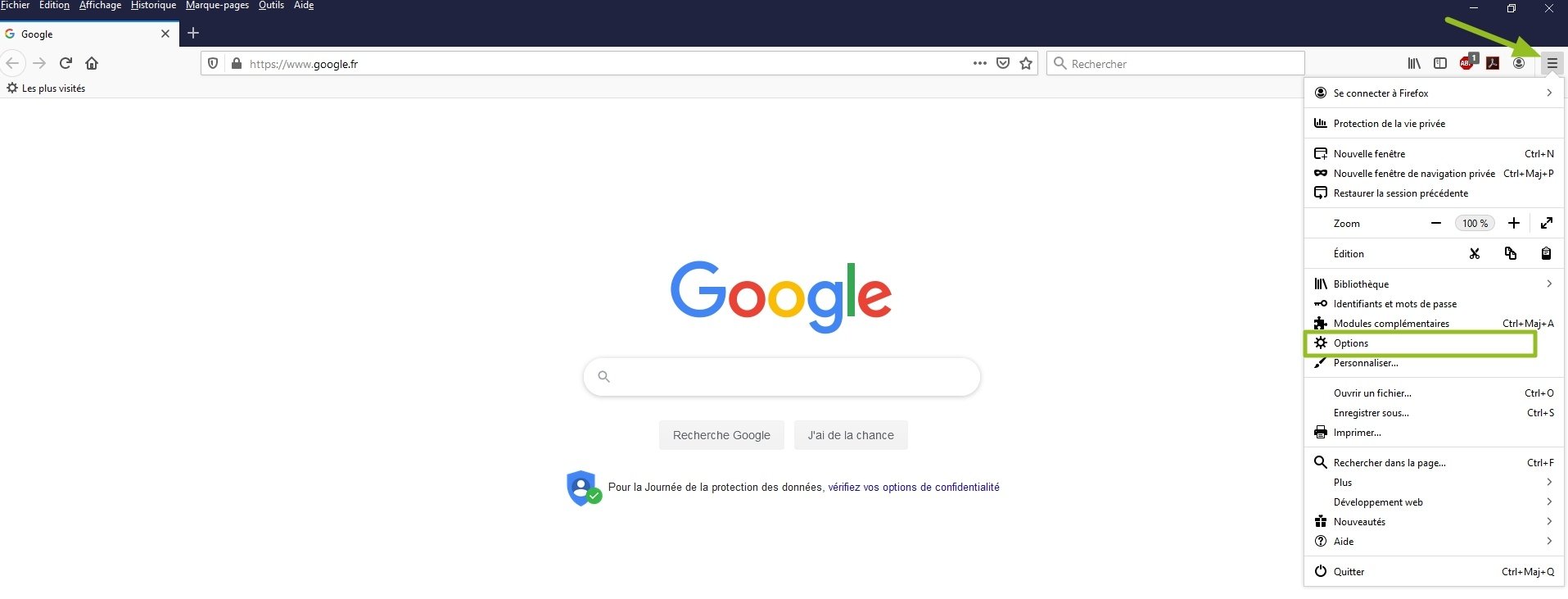Bookmark this page with the star icon
The width and height of the screenshot is (1568, 599).
1026,63
